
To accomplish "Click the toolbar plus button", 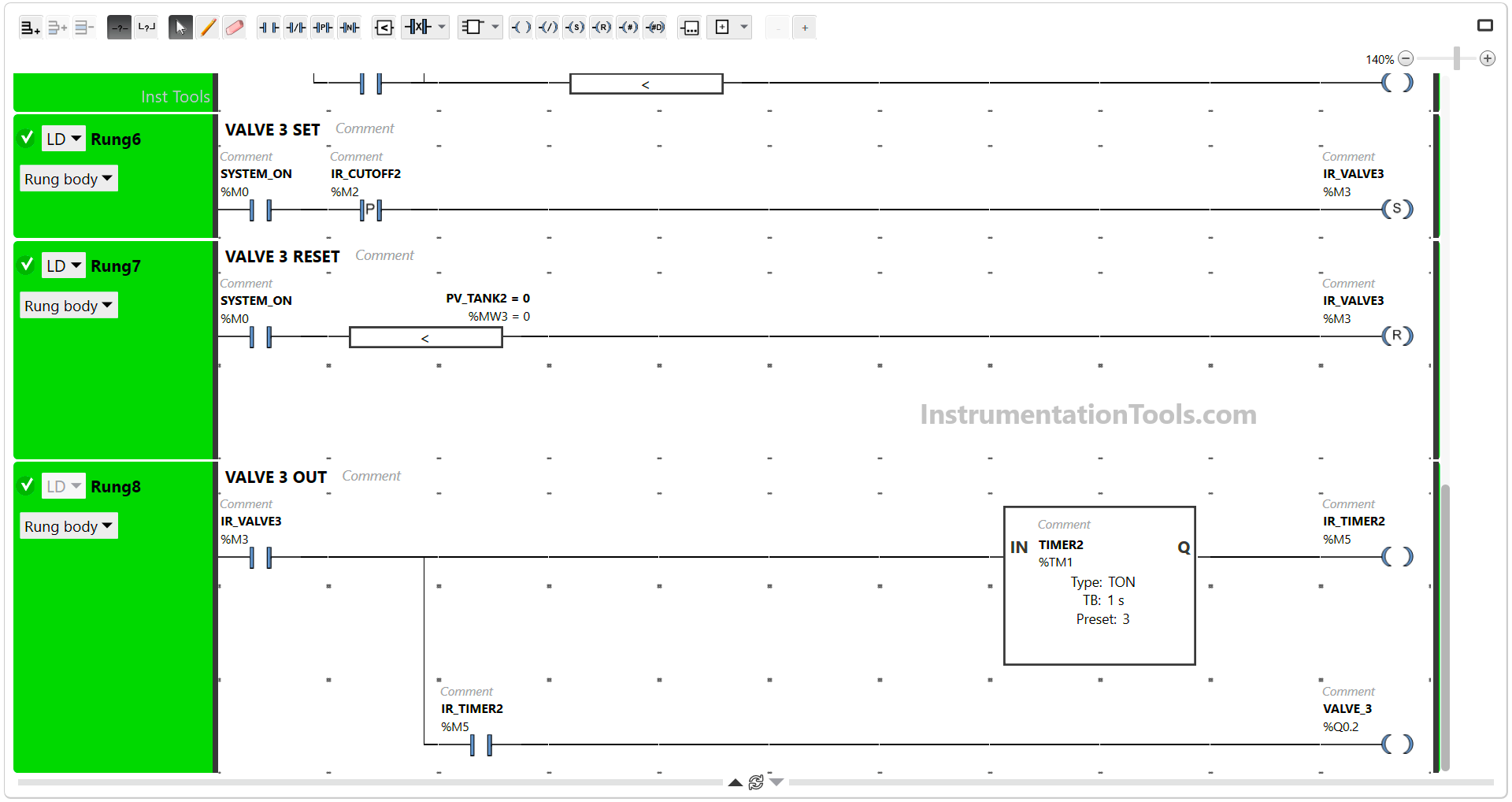I will pyautogui.click(x=805, y=28).
